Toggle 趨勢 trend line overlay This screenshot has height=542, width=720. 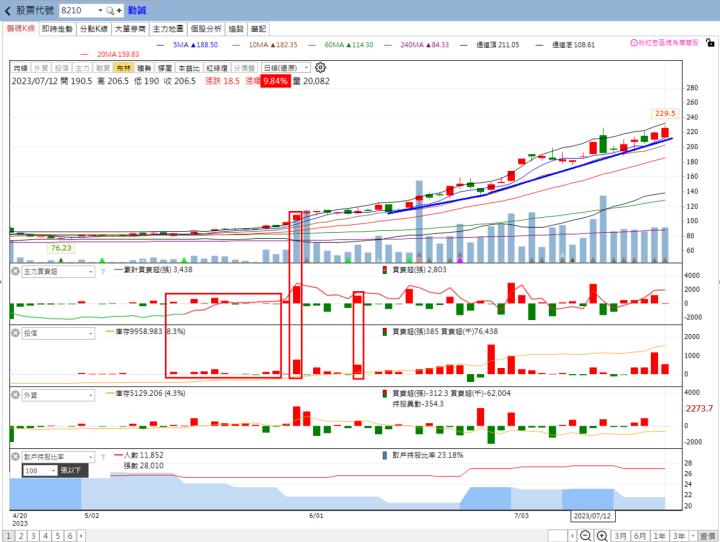144,68
